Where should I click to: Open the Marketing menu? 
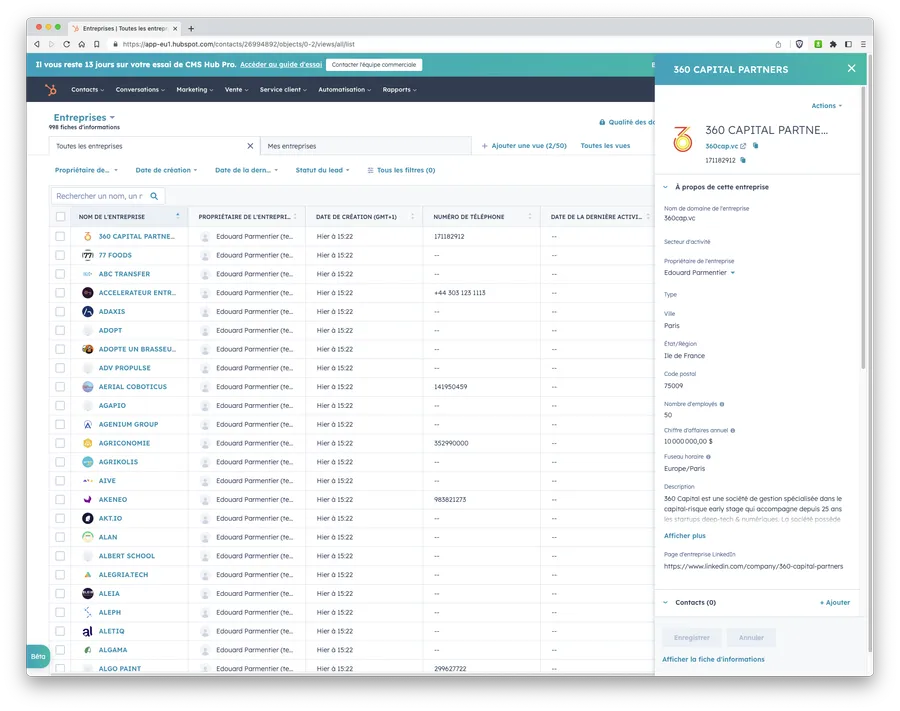tap(194, 90)
